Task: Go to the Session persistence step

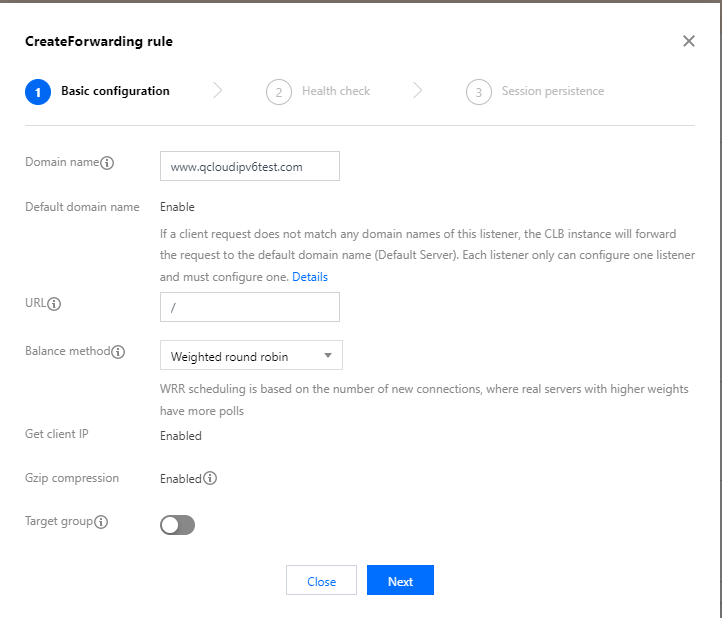Action: (552, 91)
